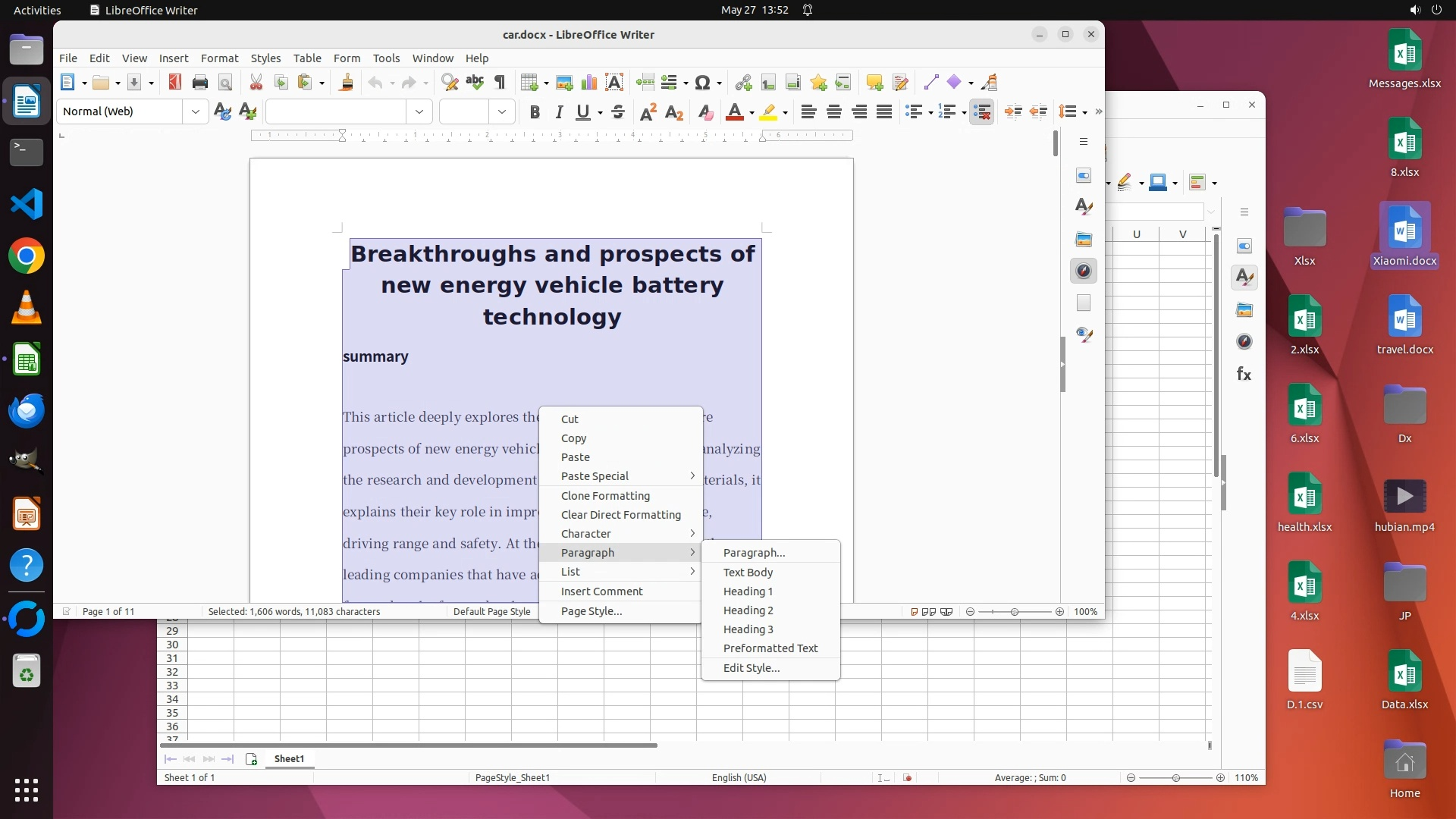This screenshot has height=819, width=1456.
Task: Toggle Italic formatting
Action: pyautogui.click(x=559, y=112)
